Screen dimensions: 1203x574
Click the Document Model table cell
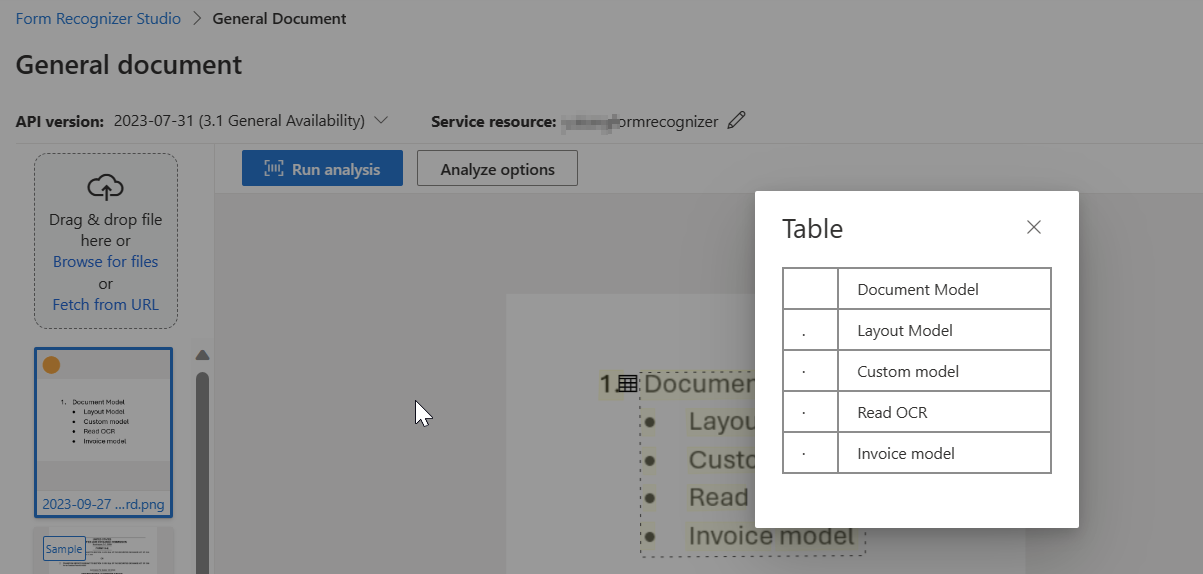click(944, 289)
